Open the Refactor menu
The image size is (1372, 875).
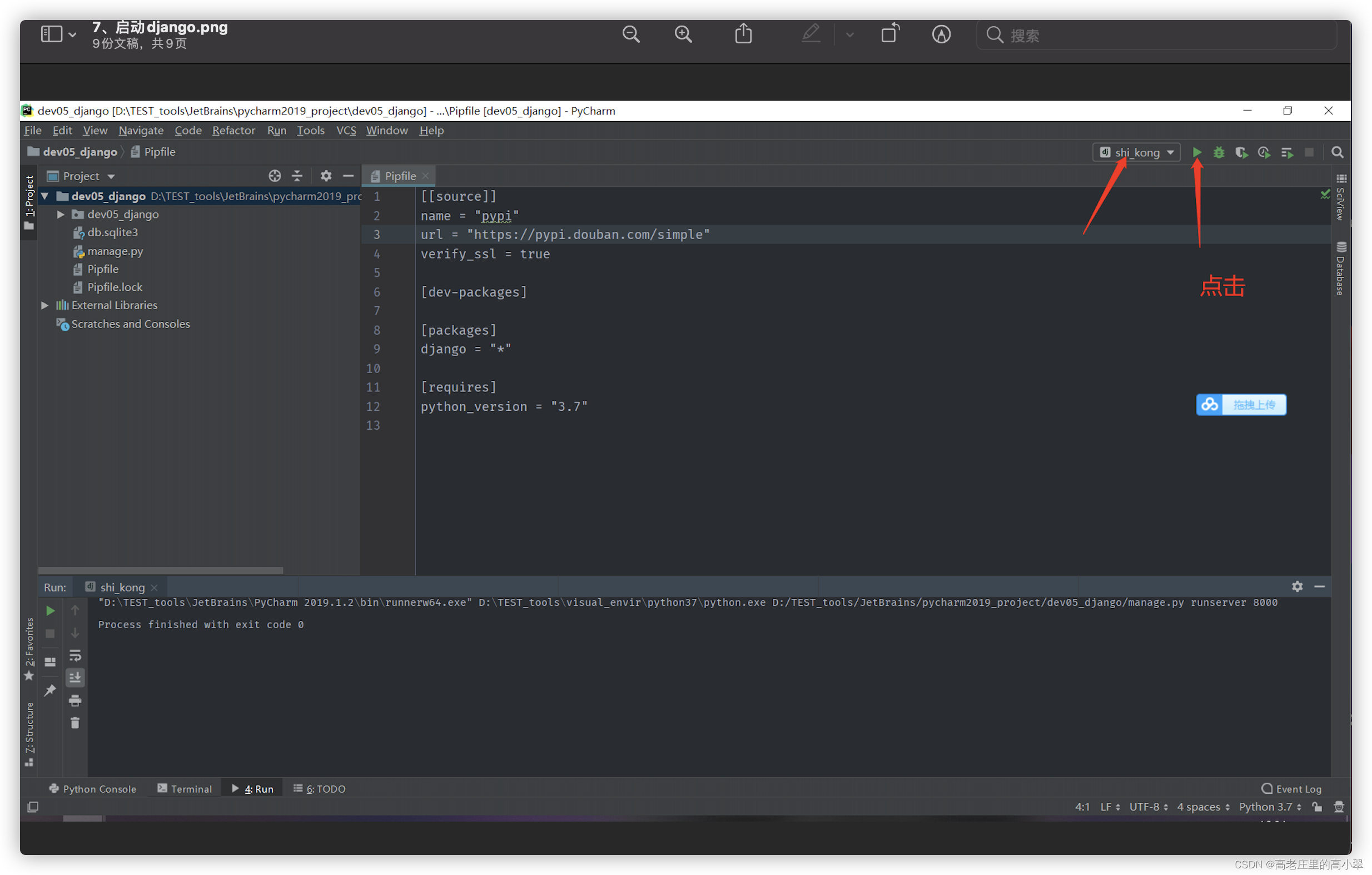tap(233, 131)
